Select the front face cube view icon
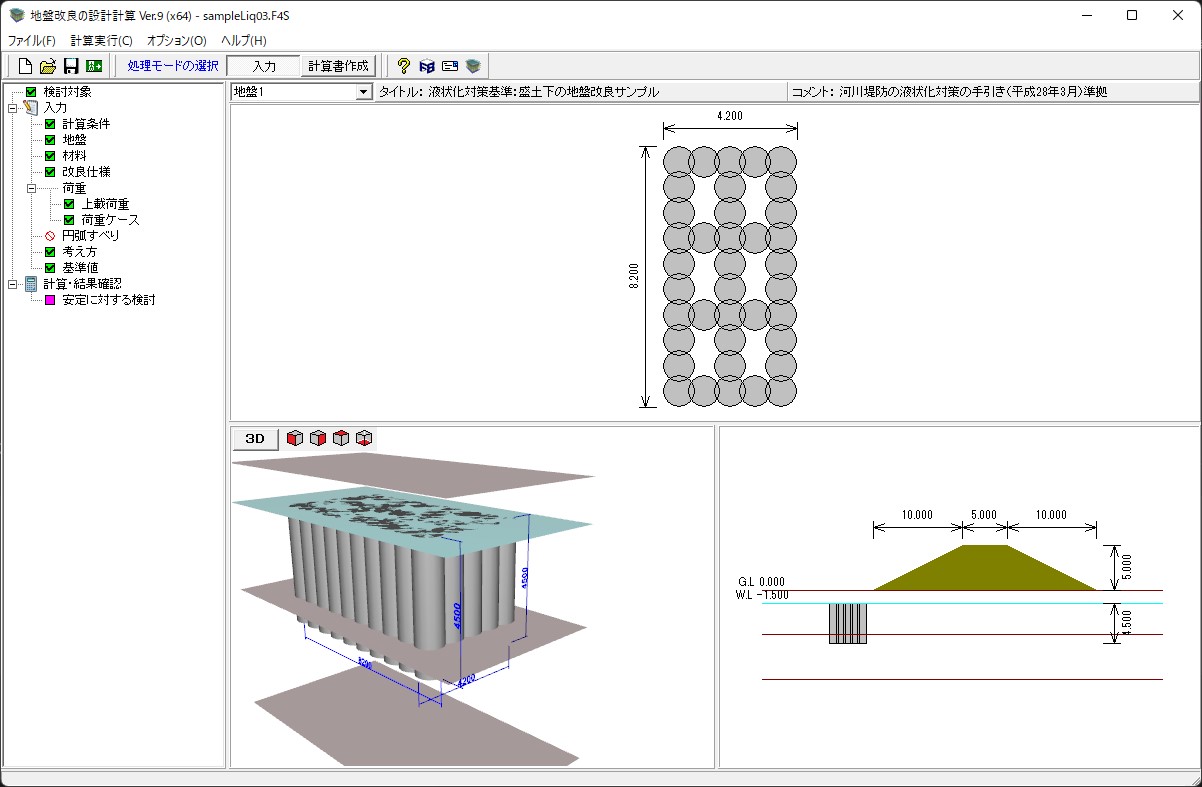 point(295,438)
